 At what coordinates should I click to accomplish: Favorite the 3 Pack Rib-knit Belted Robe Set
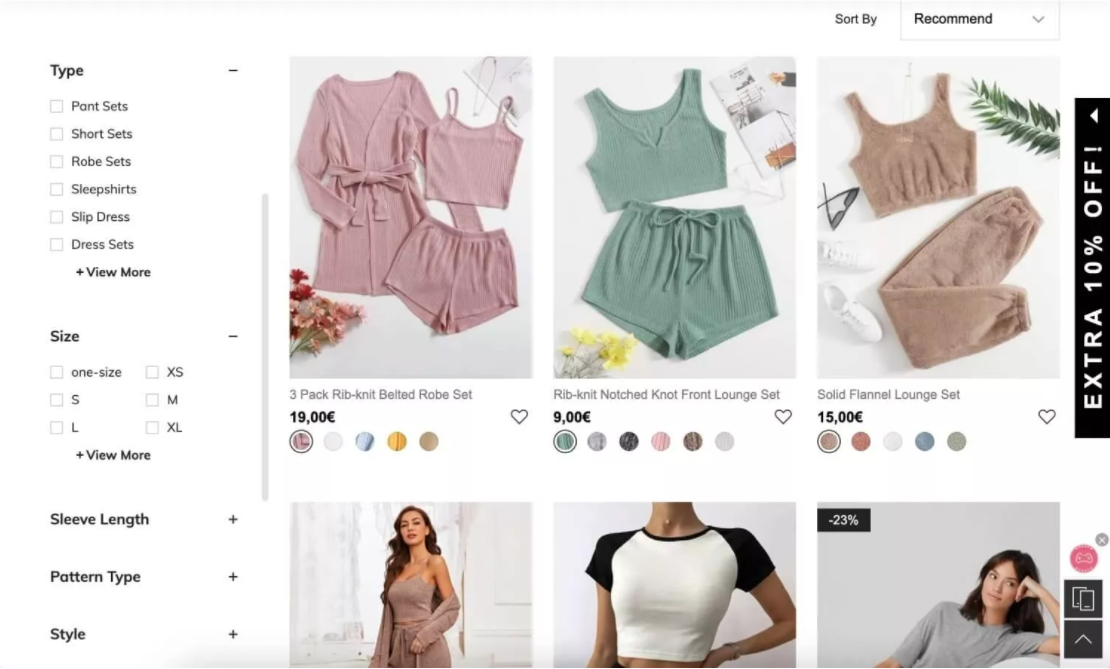coord(519,417)
